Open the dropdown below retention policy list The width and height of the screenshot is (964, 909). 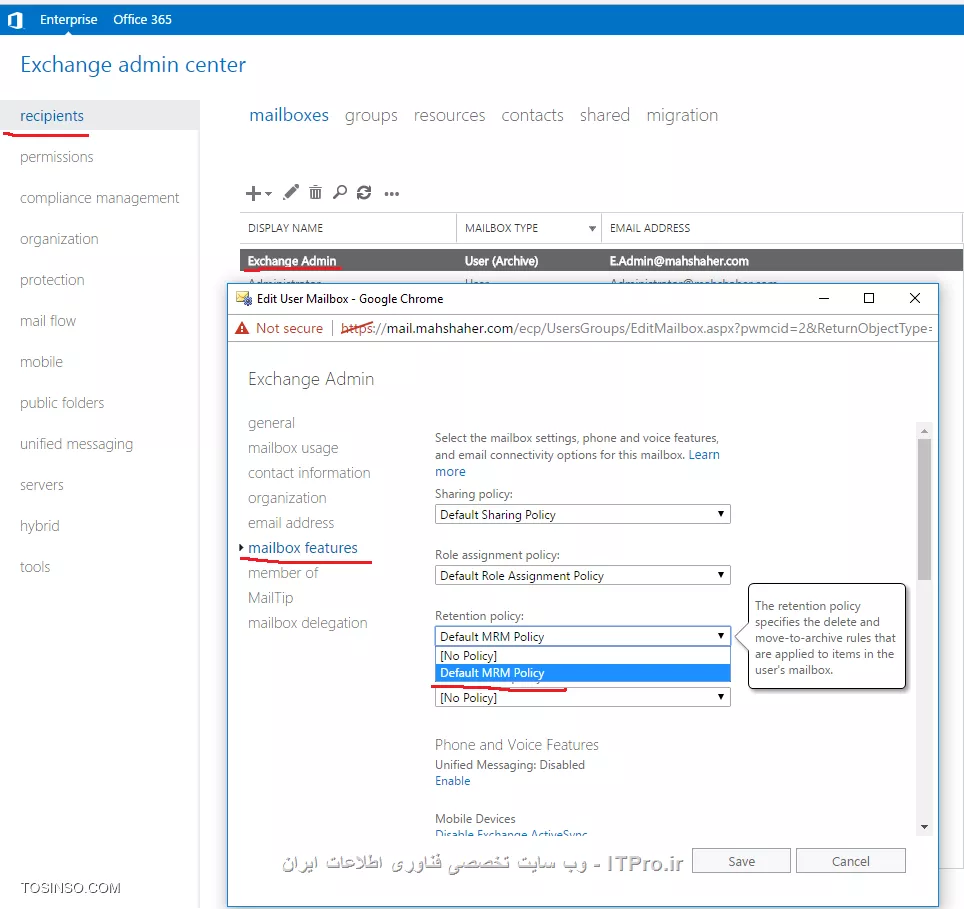(582, 698)
